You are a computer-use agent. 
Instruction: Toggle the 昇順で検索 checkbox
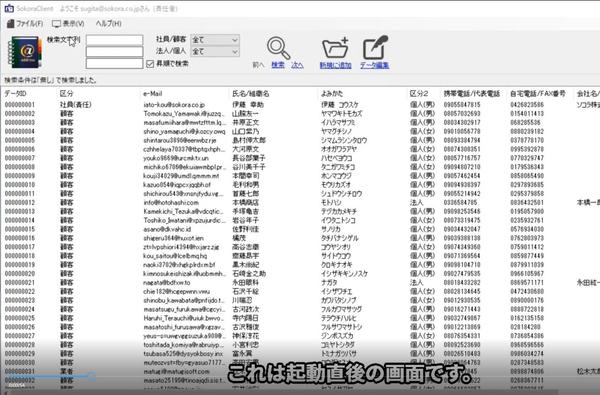click(150, 64)
